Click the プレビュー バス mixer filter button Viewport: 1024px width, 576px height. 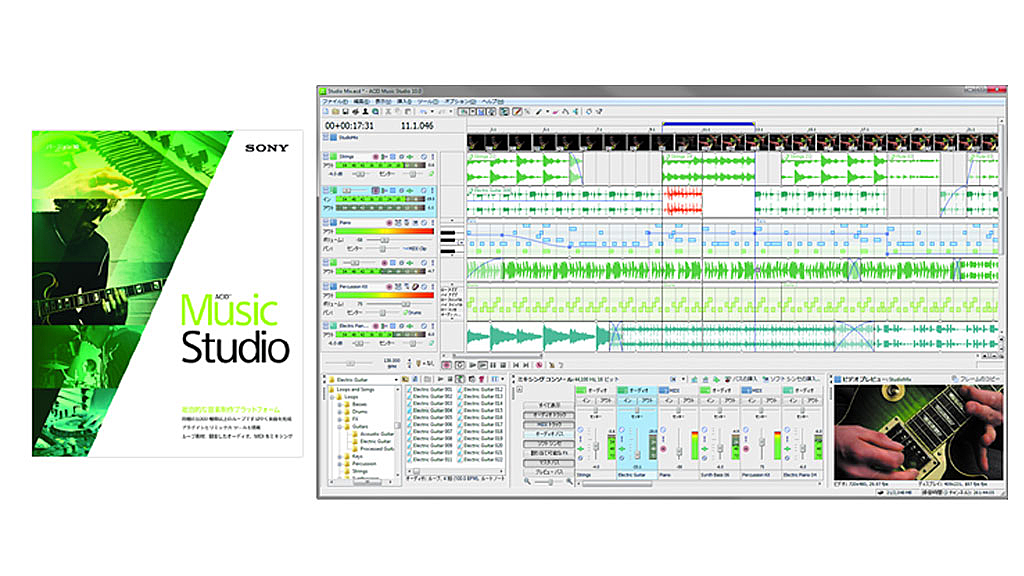(549, 472)
